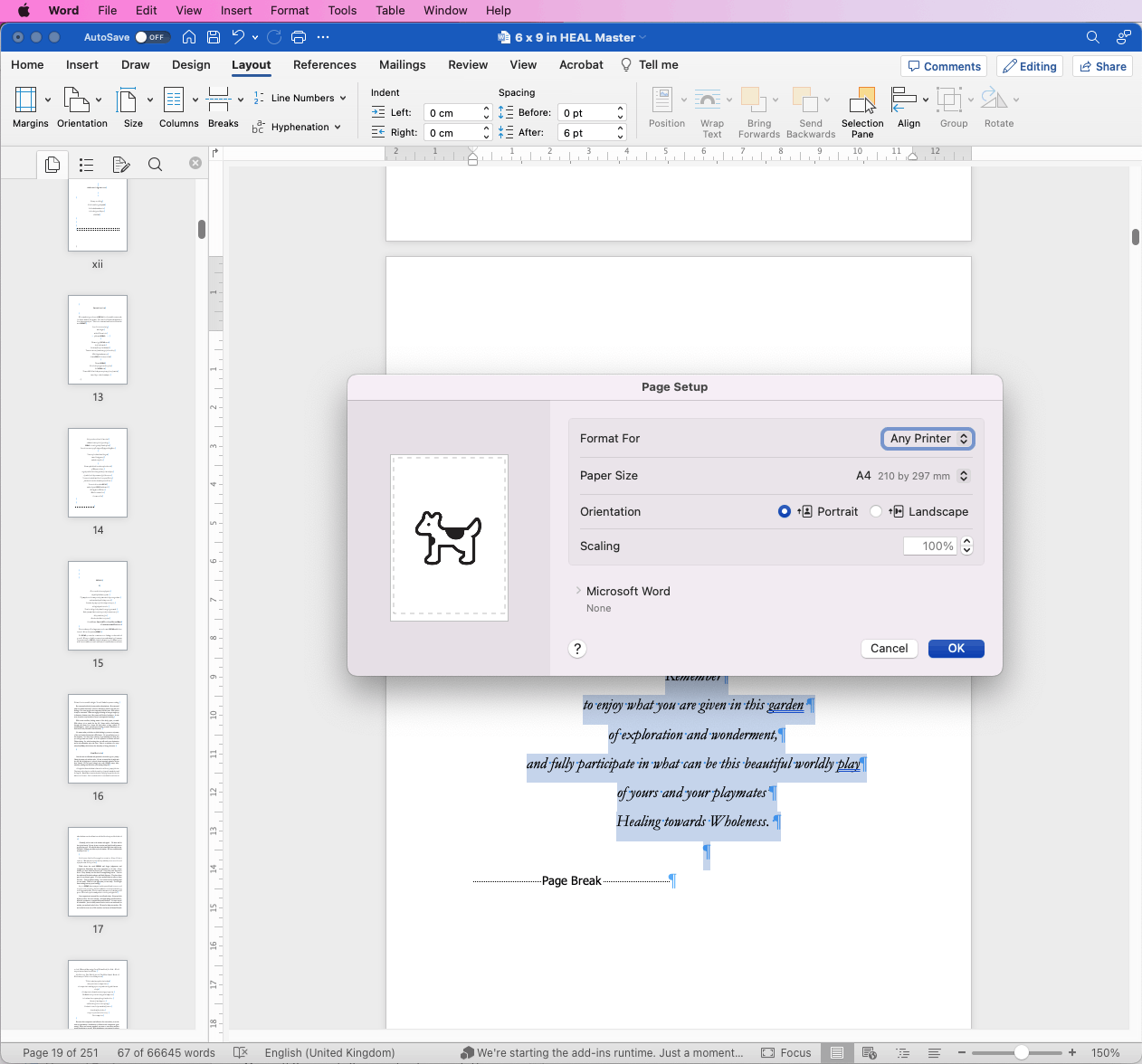Click the Wrap Text icon

(712, 101)
